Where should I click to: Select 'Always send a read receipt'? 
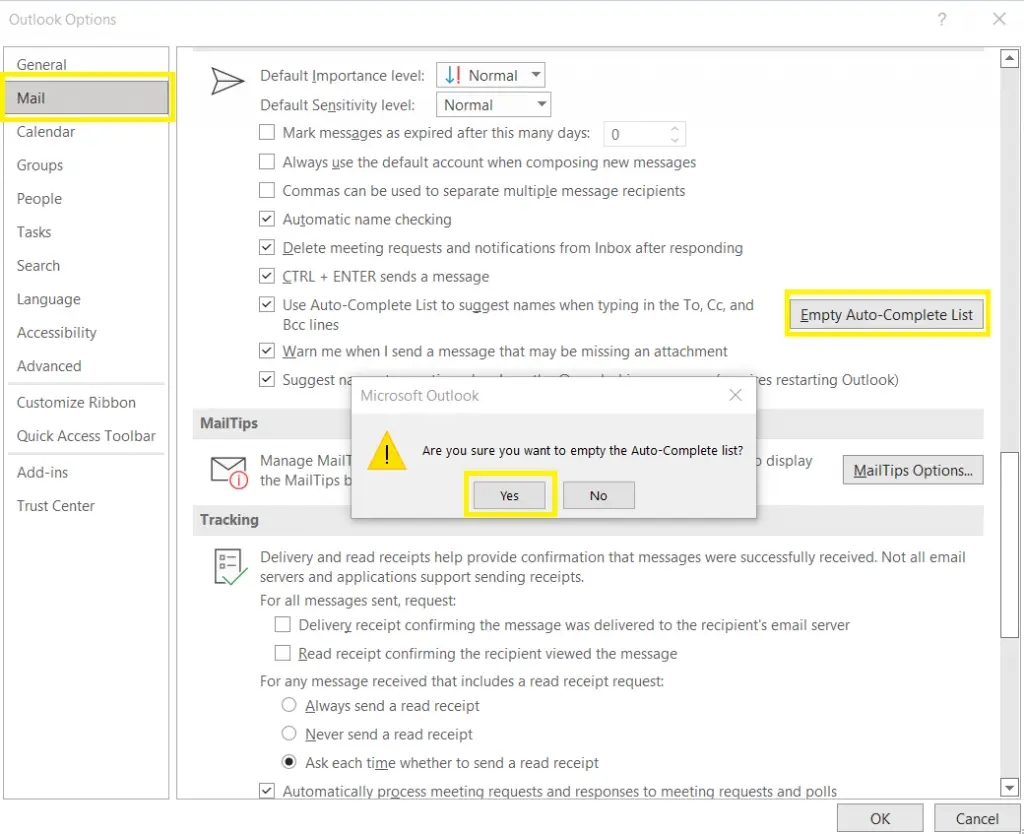289,705
